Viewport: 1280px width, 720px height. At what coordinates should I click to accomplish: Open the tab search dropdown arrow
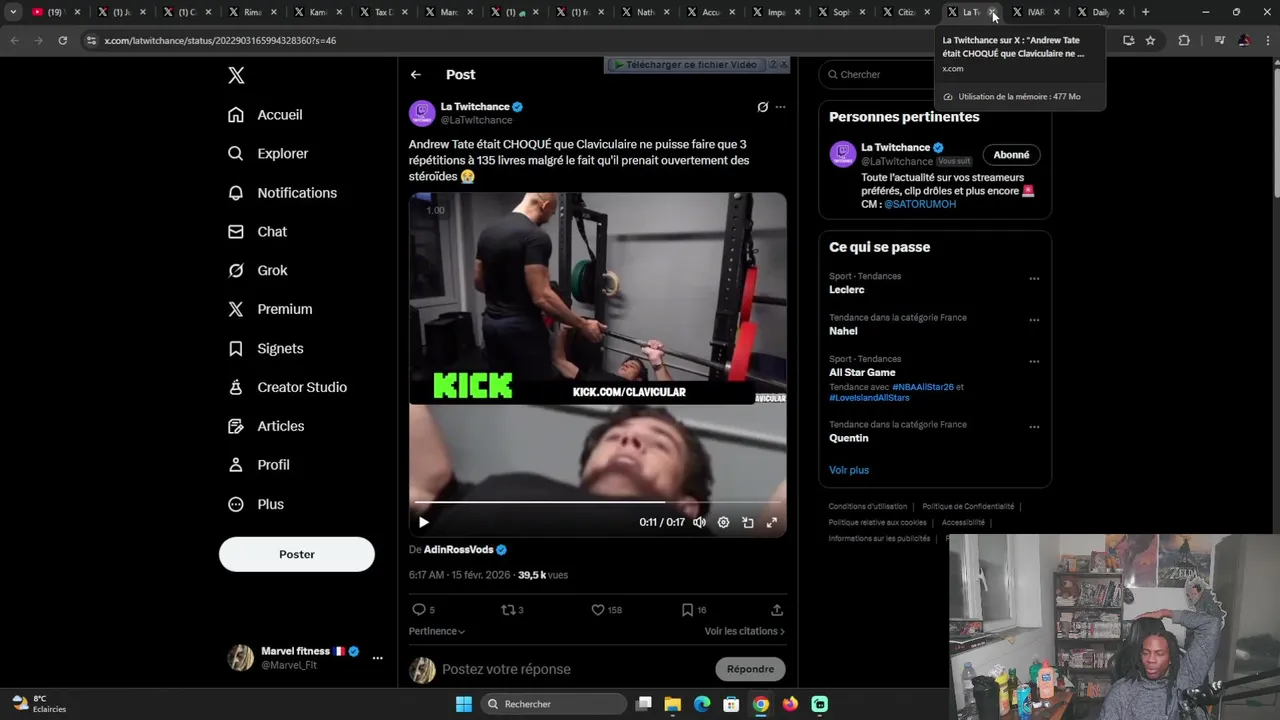(x=13, y=12)
